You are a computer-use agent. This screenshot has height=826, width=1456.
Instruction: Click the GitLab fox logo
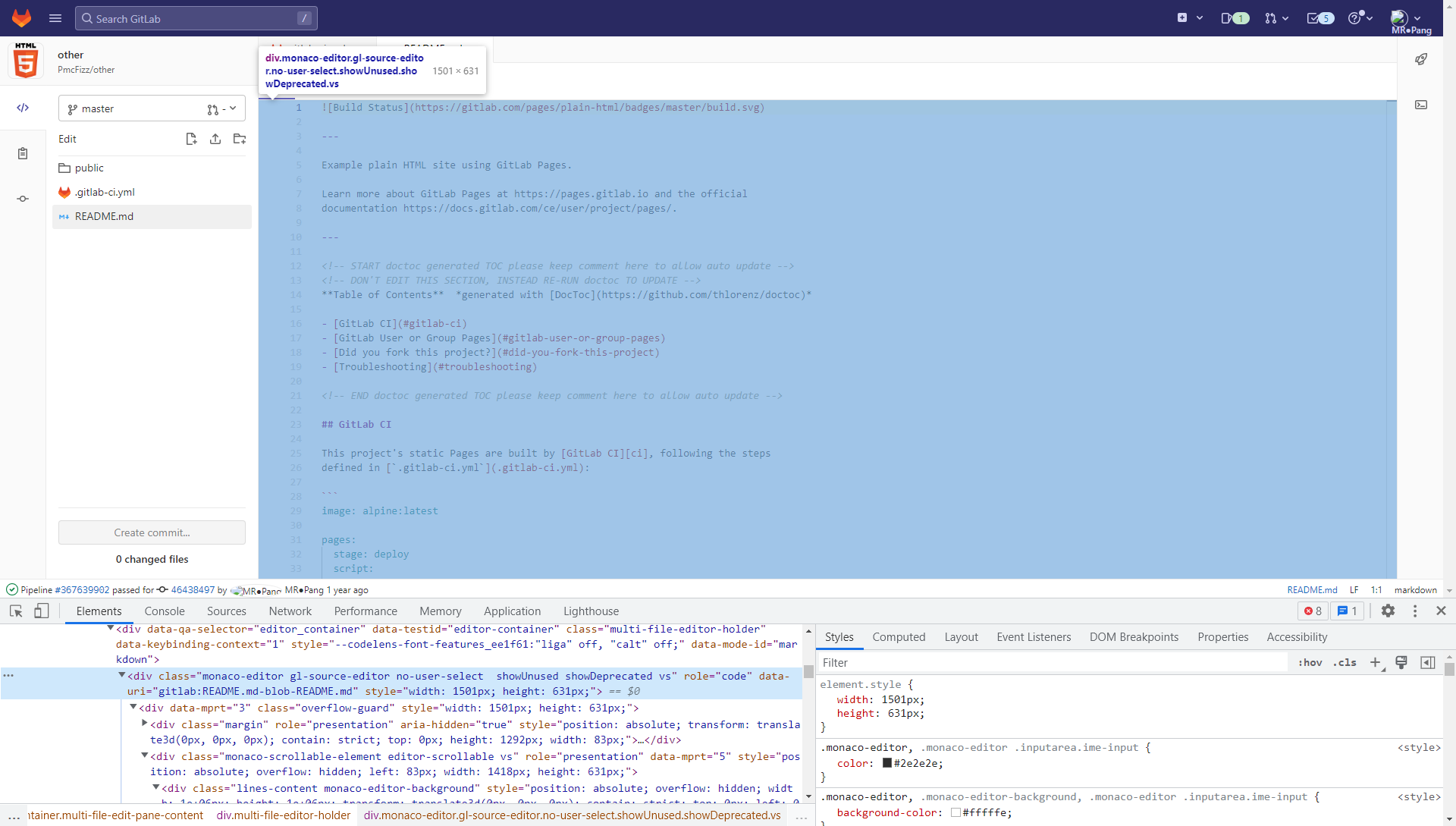(x=22, y=18)
